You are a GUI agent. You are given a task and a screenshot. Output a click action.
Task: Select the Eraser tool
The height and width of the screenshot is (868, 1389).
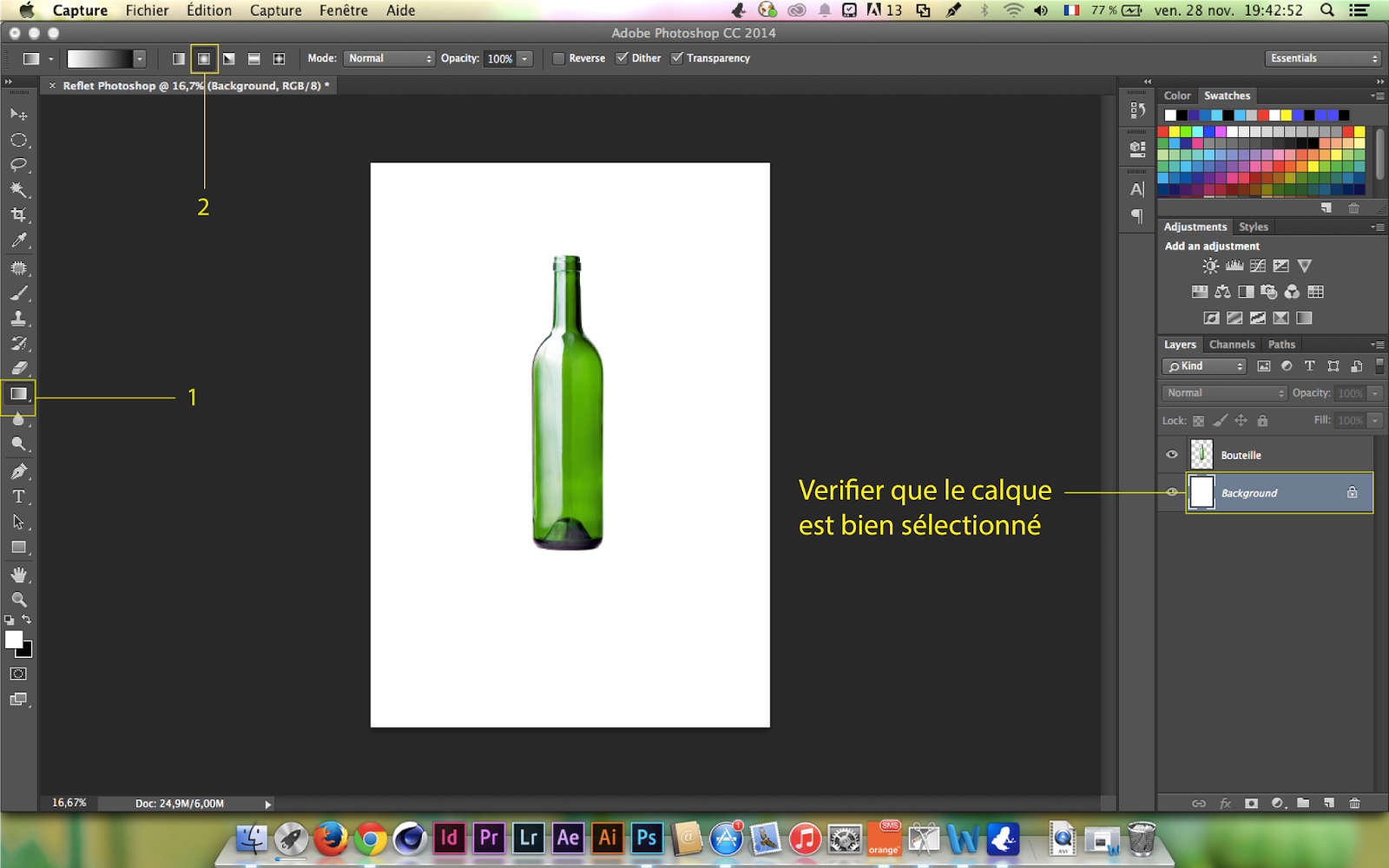18,369
